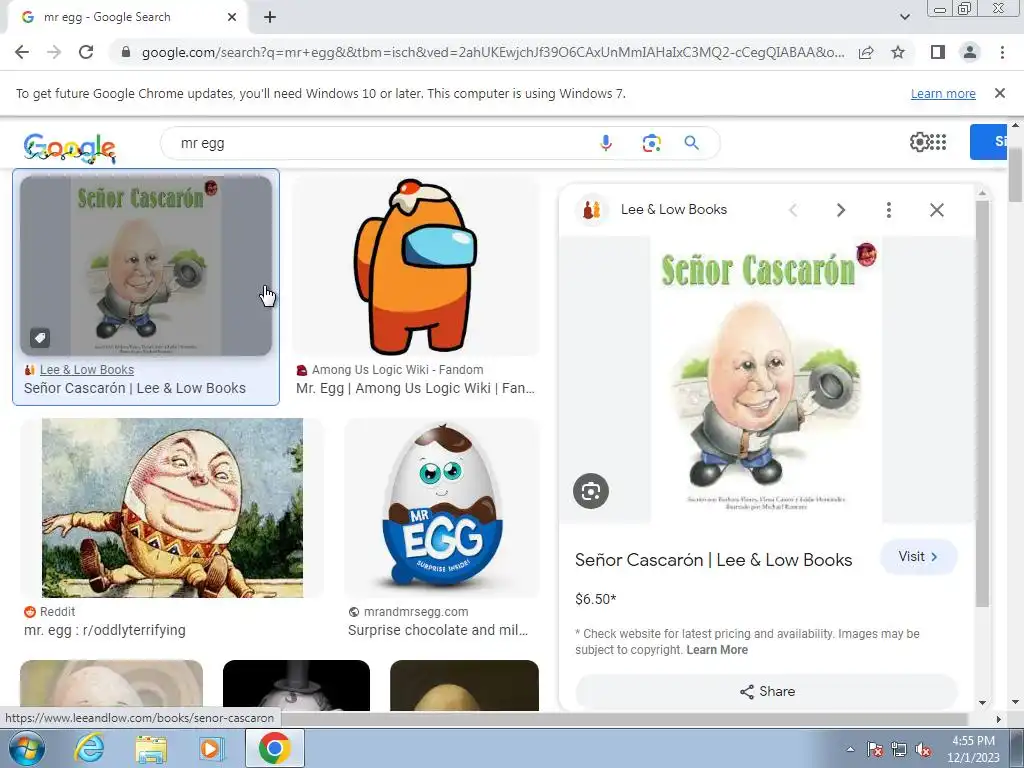This screenshot has height=768, width=1024.
Task: Open 'Señor Cascarón | Lee & Low Books' title
Action: 713,560
